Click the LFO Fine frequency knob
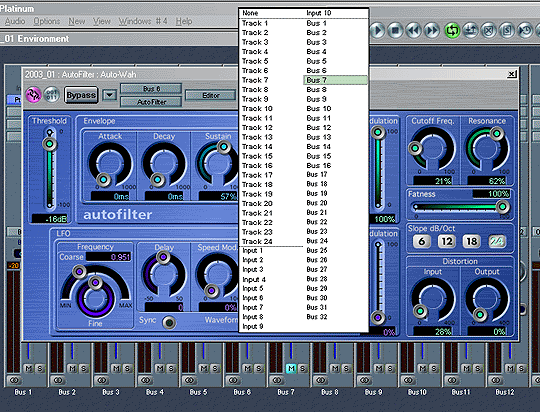Screen dimensions: 540x412 pos(95,299)
